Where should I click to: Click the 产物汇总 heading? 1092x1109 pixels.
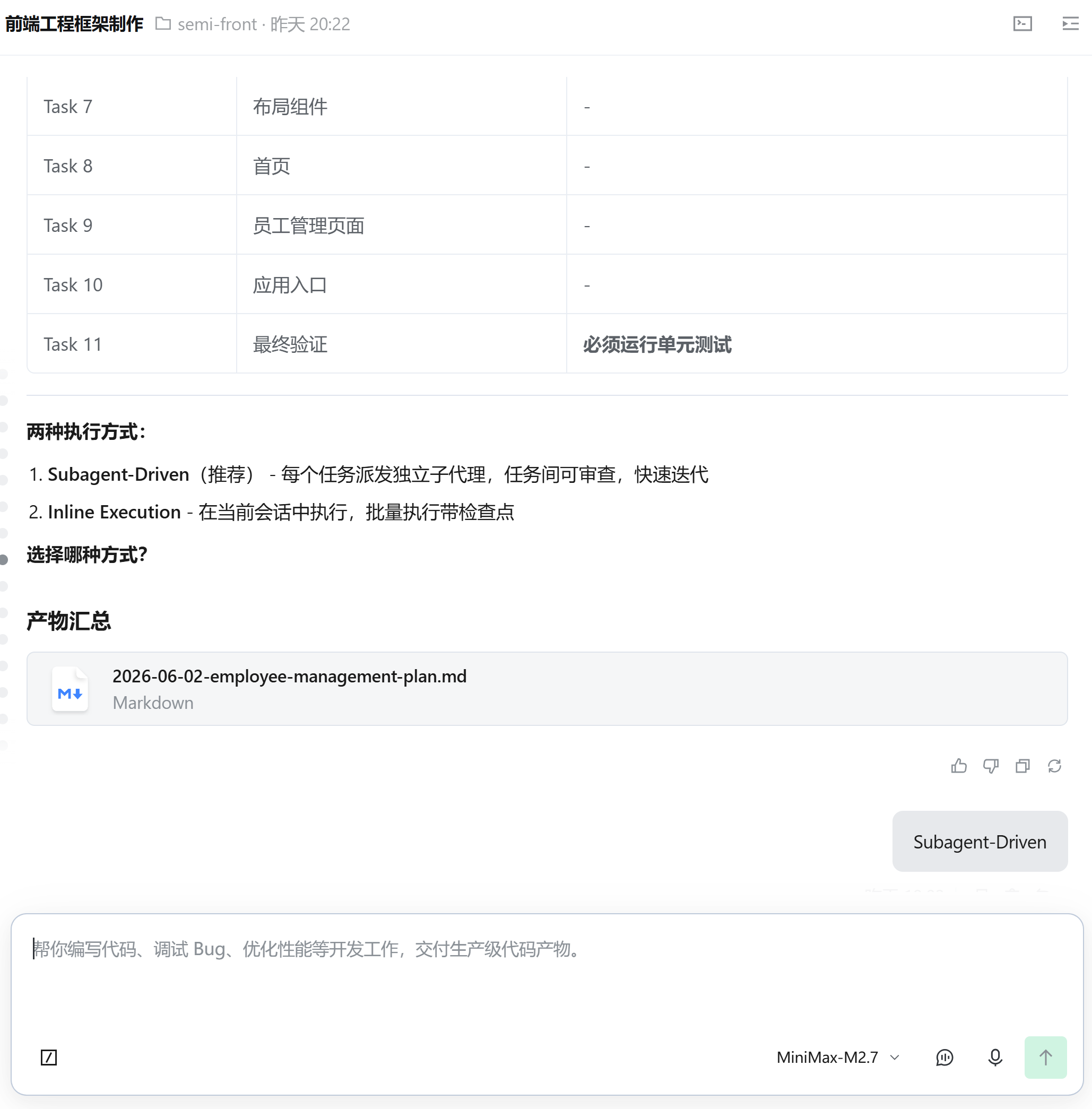(69, 621)
